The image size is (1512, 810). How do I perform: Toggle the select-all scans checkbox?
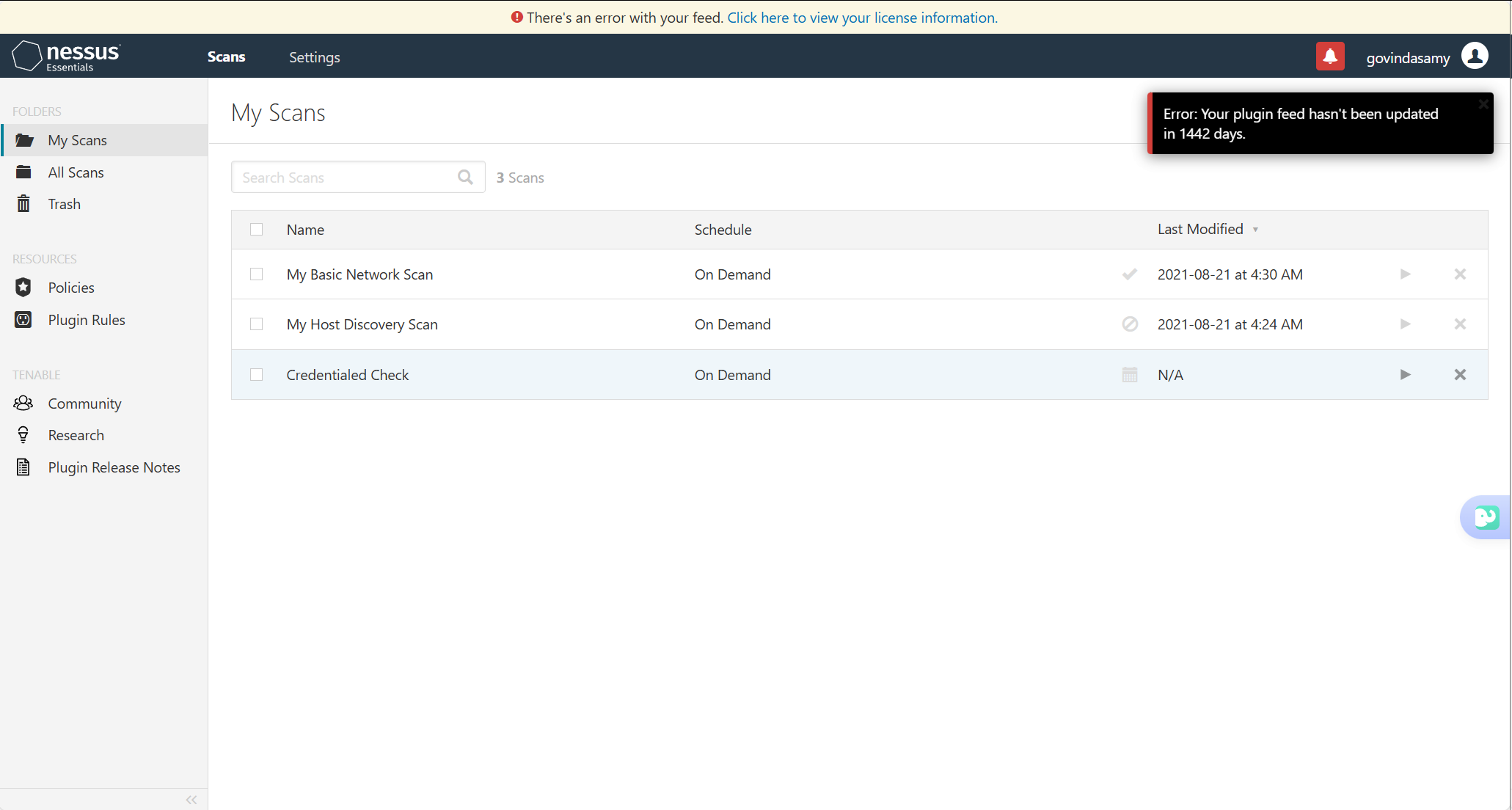tap(256, 230)
